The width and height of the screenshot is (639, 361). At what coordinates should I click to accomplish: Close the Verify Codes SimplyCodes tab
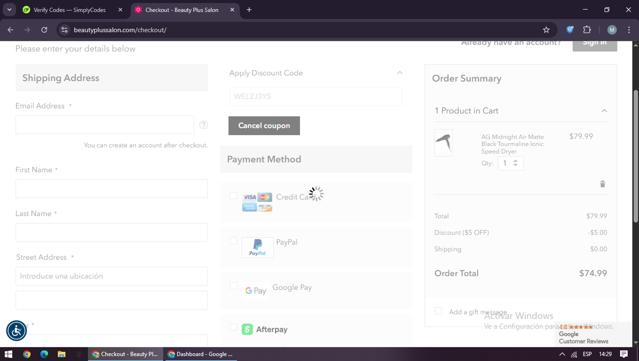pyautogui.click(x=120, y=10)
